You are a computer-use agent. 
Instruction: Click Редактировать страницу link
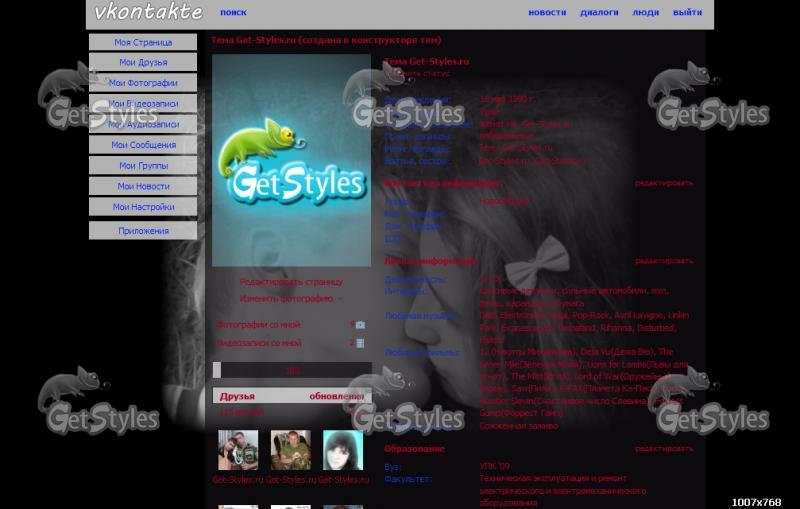[291, 282]
